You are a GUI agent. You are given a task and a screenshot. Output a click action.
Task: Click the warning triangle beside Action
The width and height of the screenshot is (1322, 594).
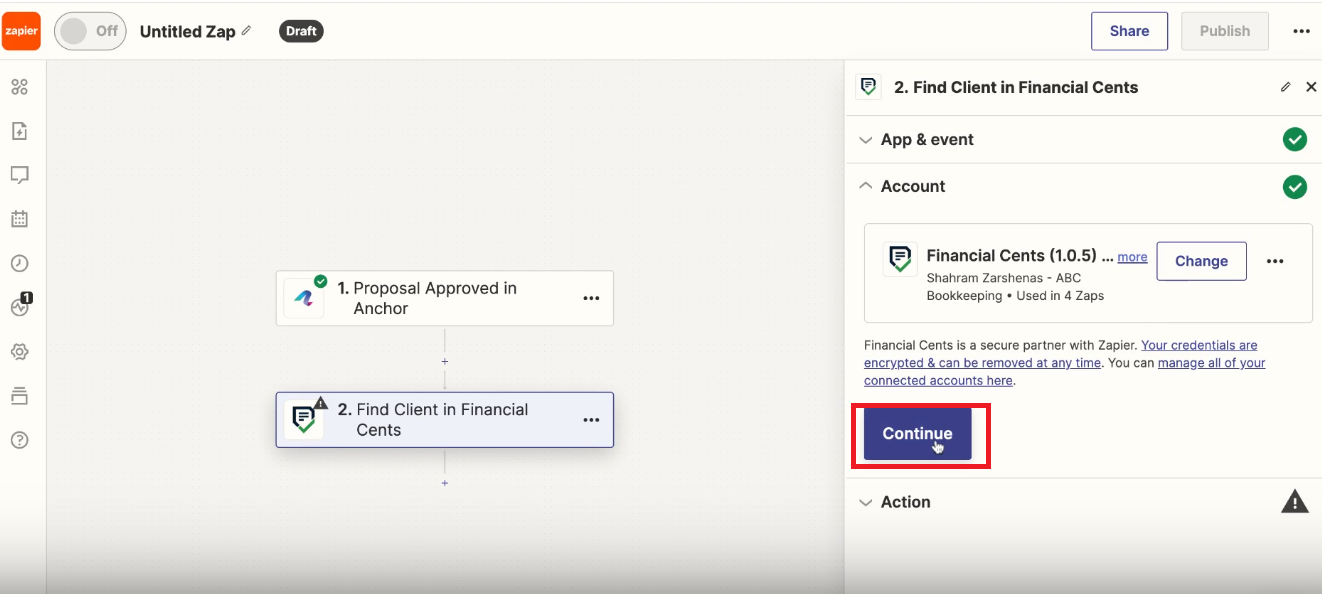[x=1295, y=501]
